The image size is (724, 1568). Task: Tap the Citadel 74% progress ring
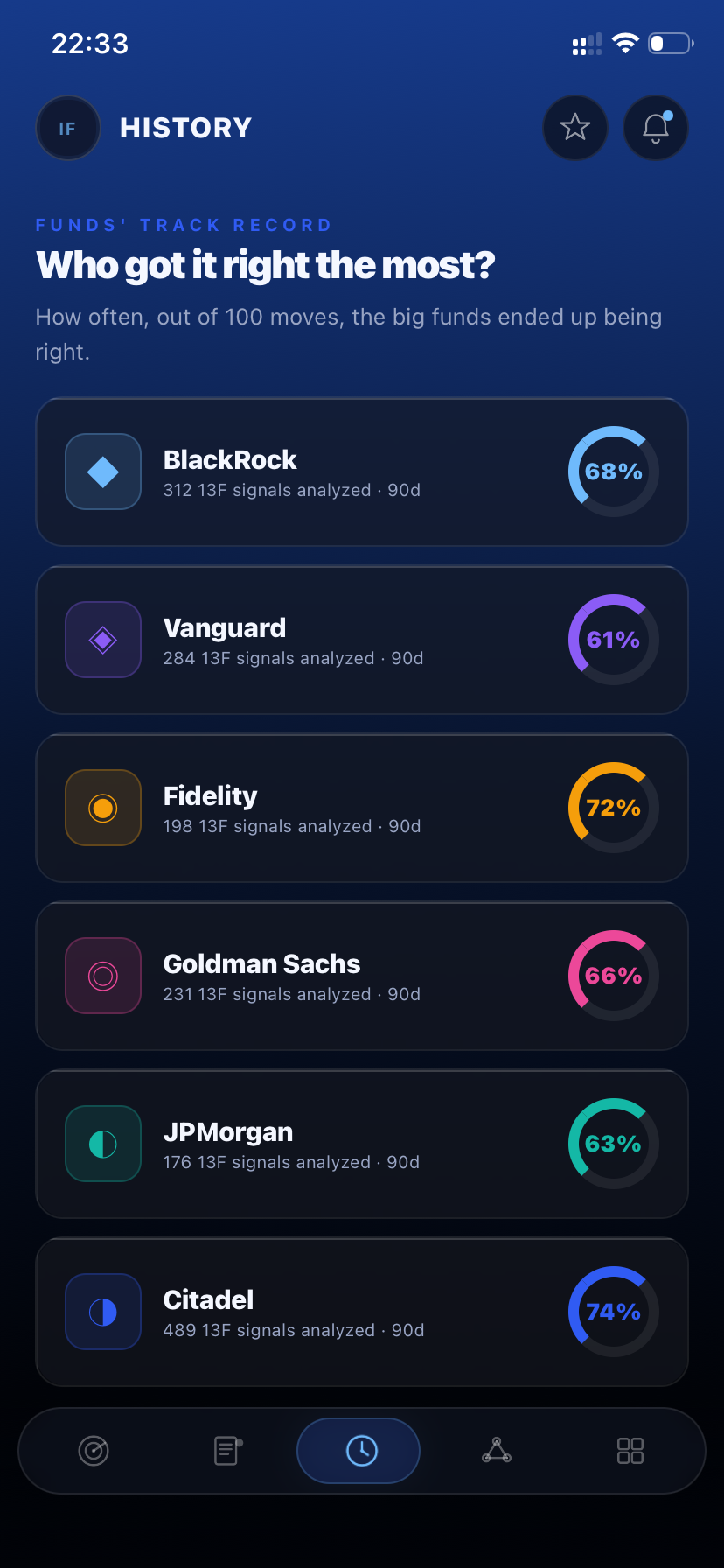click(612, 1311)
